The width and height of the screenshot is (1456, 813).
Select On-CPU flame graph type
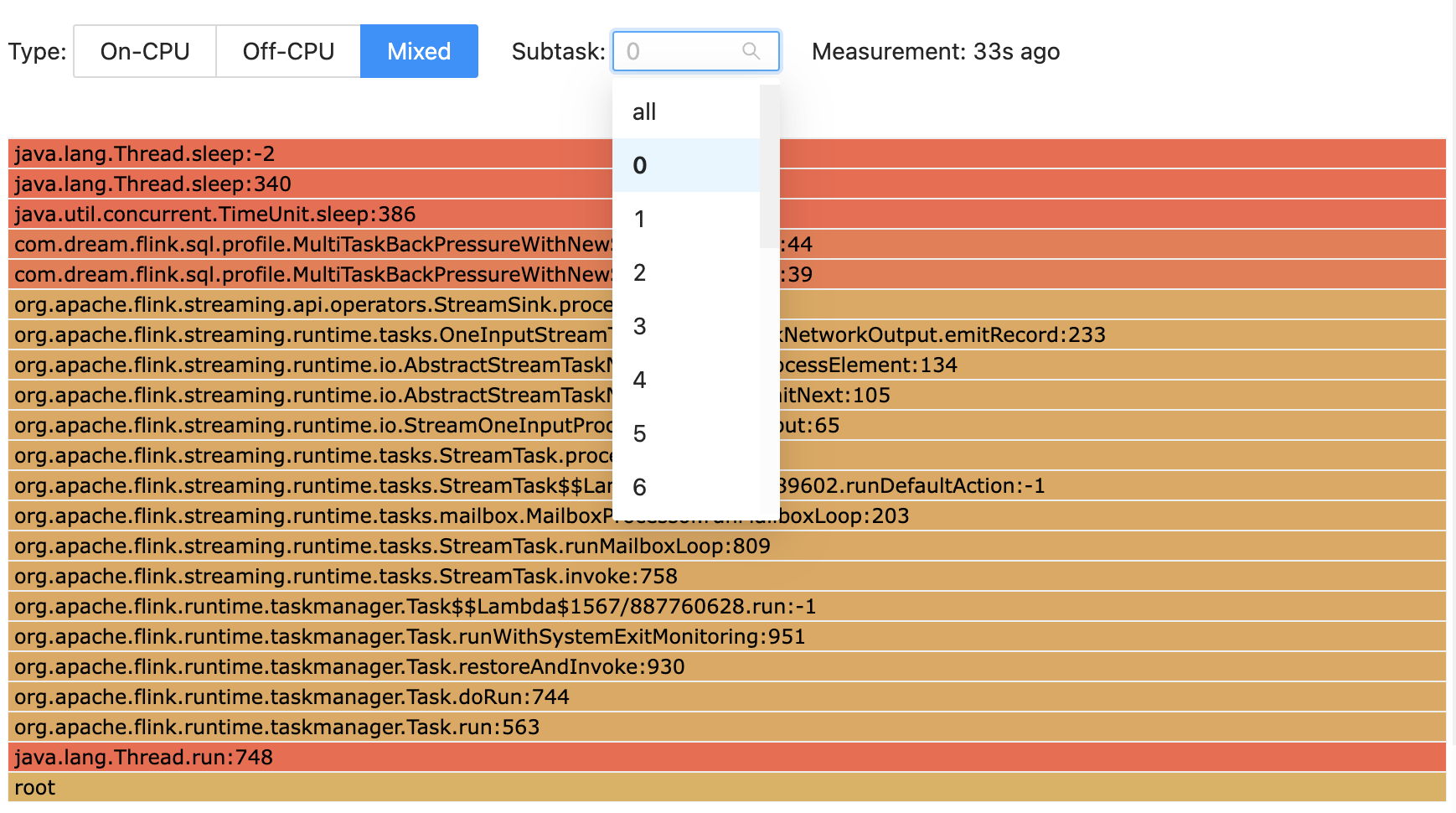[145, 51]
